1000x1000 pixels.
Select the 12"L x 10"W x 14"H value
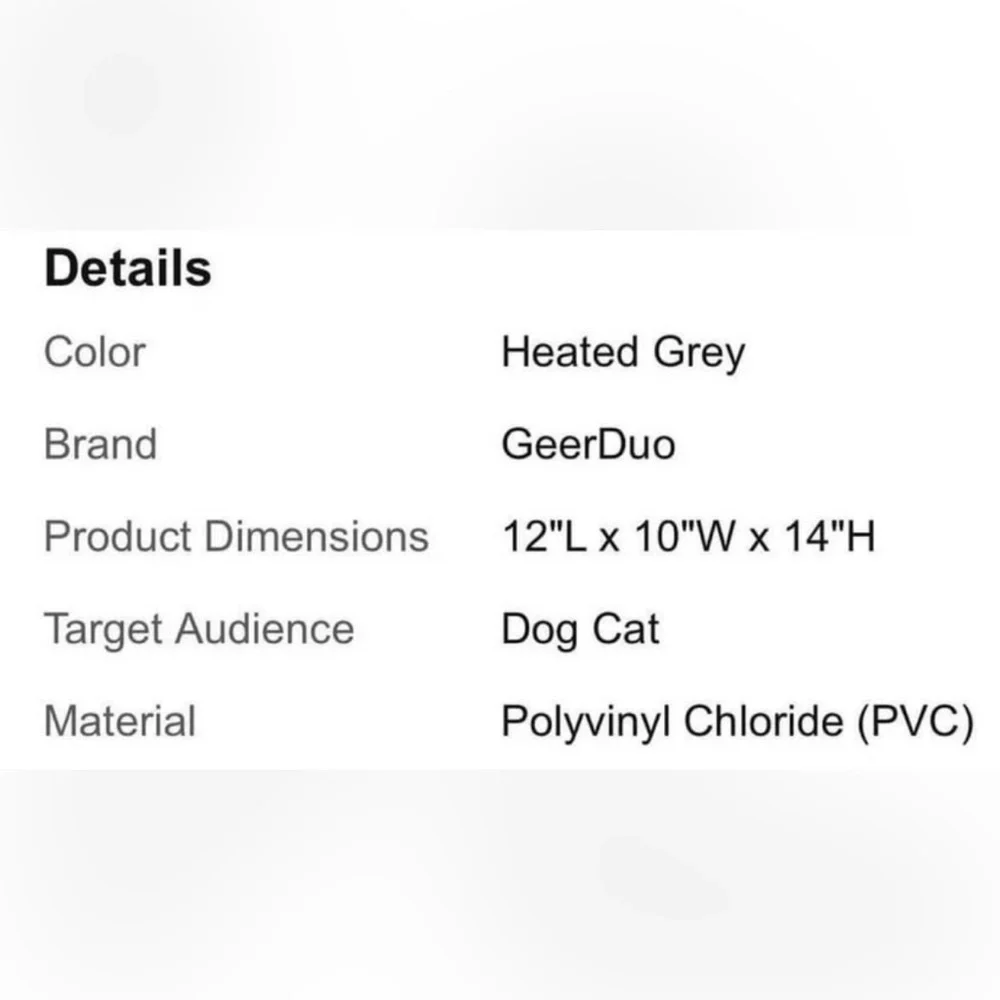pyautogui.click(x=689, y=536)
